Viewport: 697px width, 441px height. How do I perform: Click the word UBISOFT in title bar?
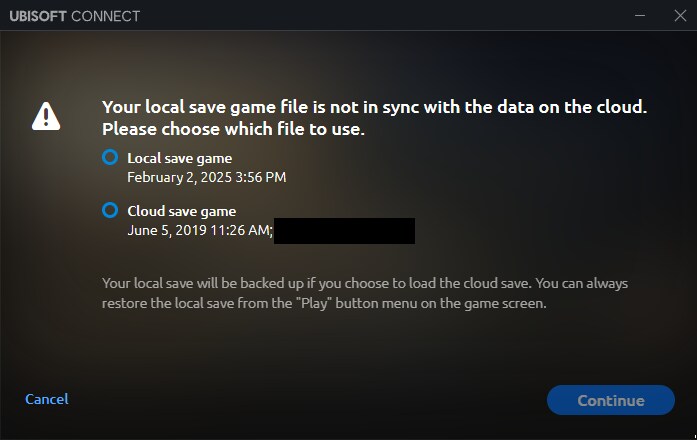(x=38, y=16)
